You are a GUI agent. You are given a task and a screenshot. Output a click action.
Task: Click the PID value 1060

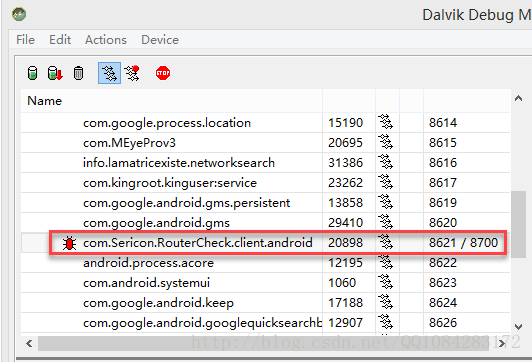pos(342,283)
